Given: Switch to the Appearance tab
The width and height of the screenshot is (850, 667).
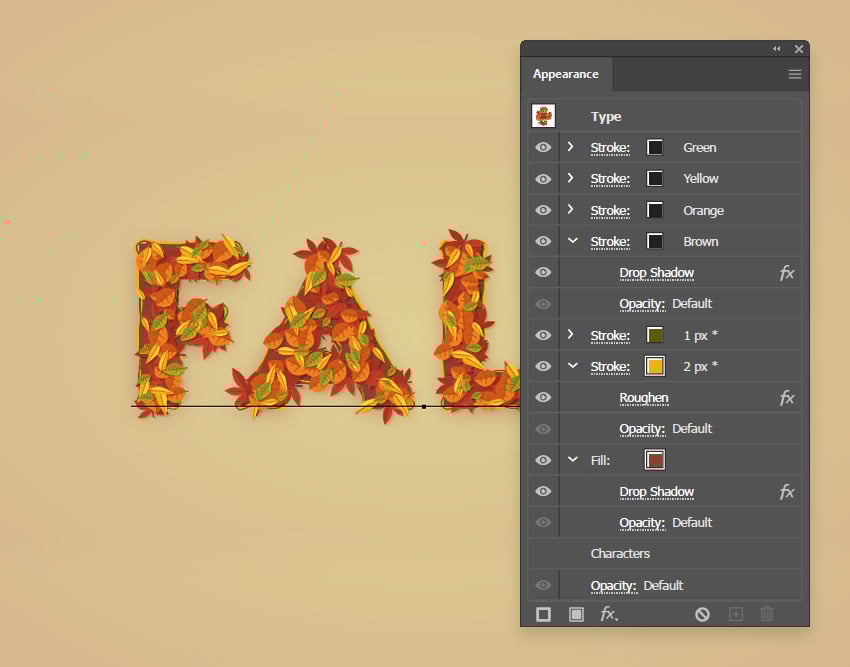Looking at the screenshot, I should (x=566, y=74).
